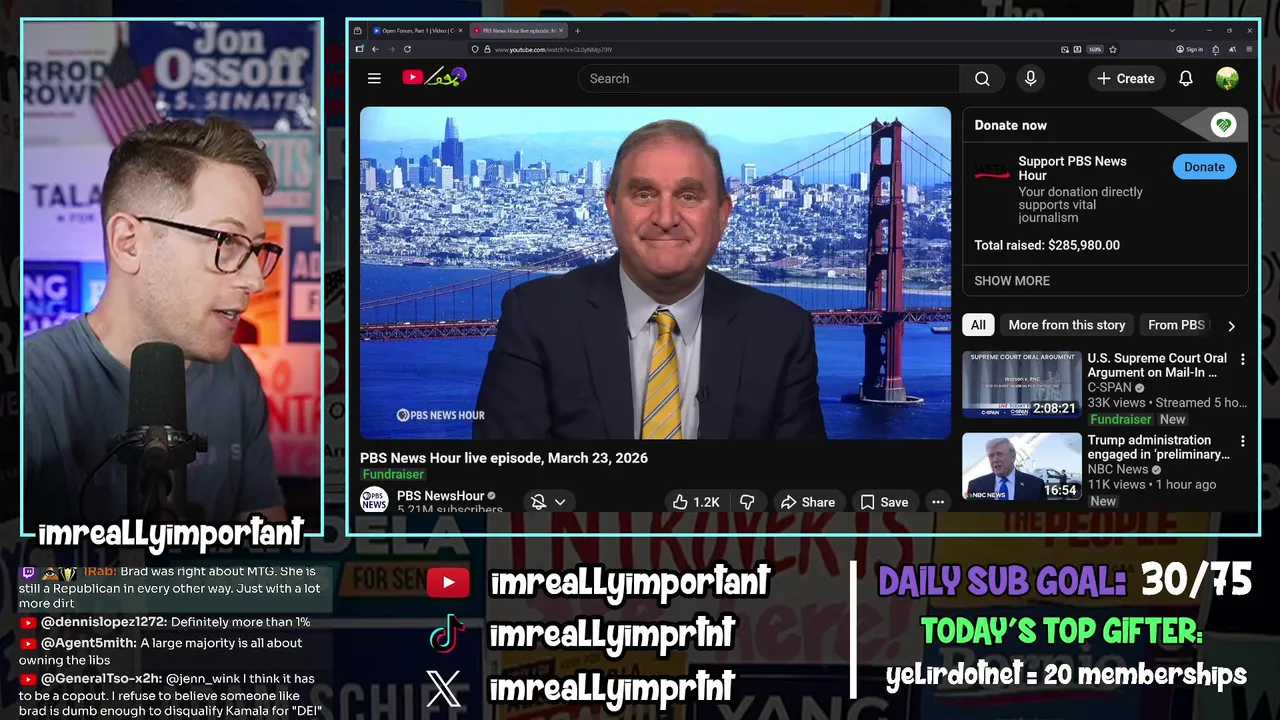Open picture-in-picture icon in address bar
Image resolution: width=1280 pixels, height=720 pixels.
[x=1065, y=49]
